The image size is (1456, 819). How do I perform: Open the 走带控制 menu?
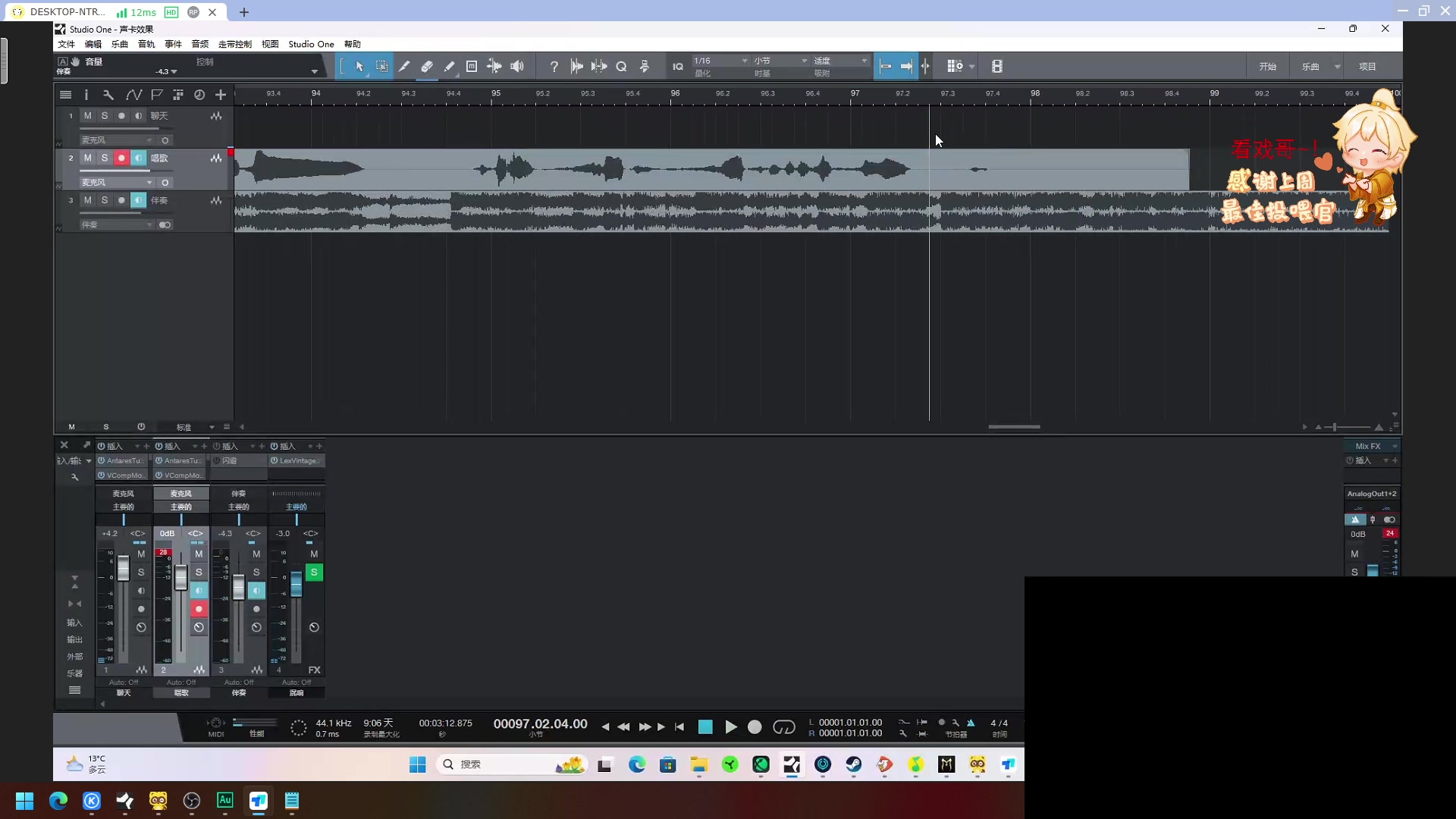click(234, 44)
